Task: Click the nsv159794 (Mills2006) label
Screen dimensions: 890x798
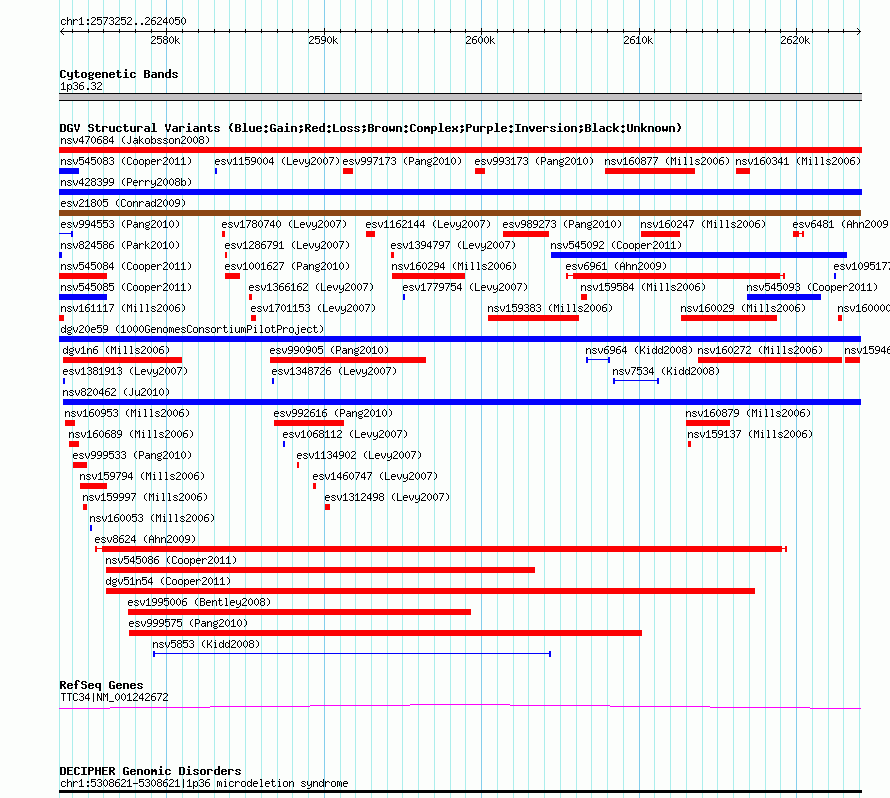Action: point(142,476)
